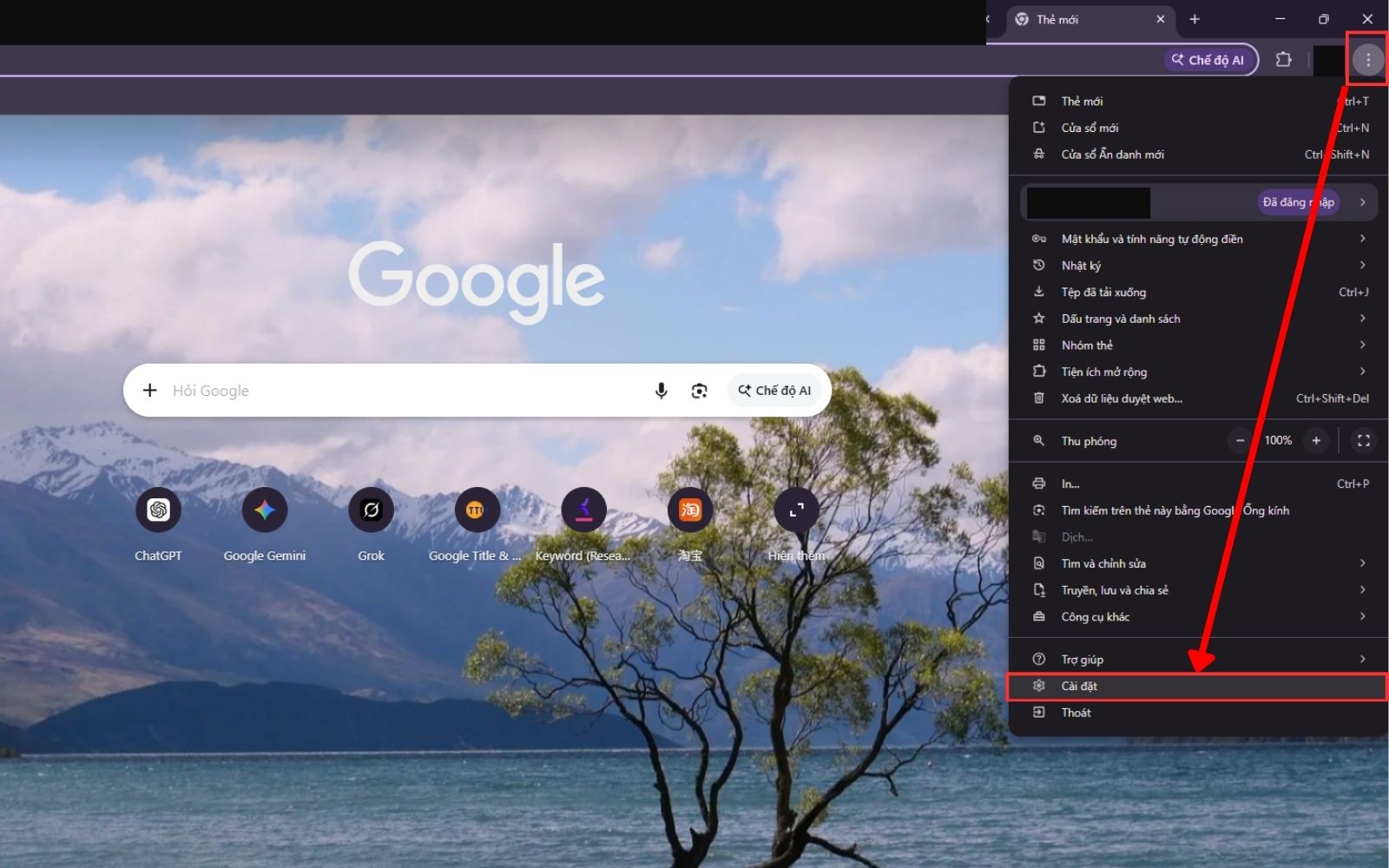Expand the Nhật ký submenu
1389x868 pixels.
point(1198,266)
